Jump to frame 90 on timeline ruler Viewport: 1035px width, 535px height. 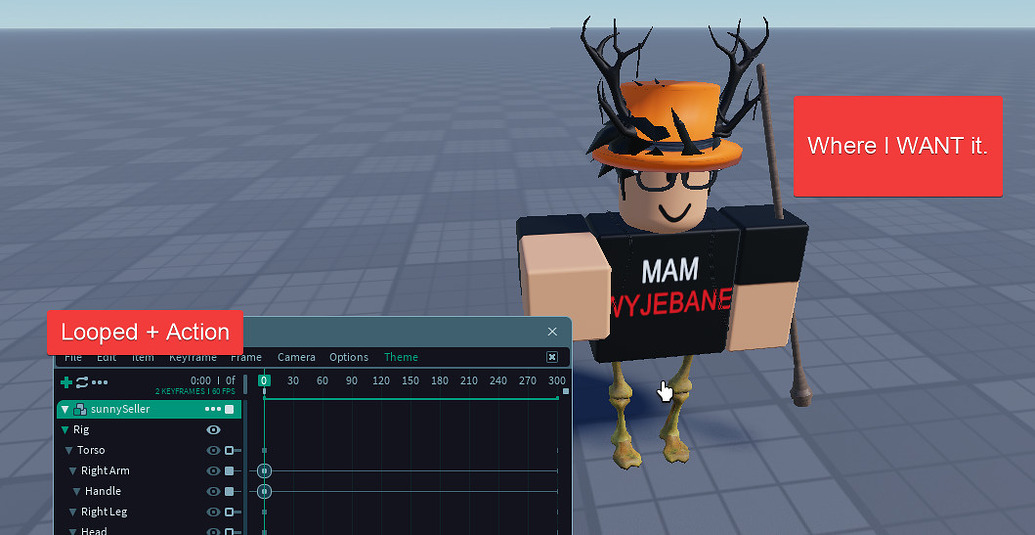pyautogui.click(x=352, y=380)
